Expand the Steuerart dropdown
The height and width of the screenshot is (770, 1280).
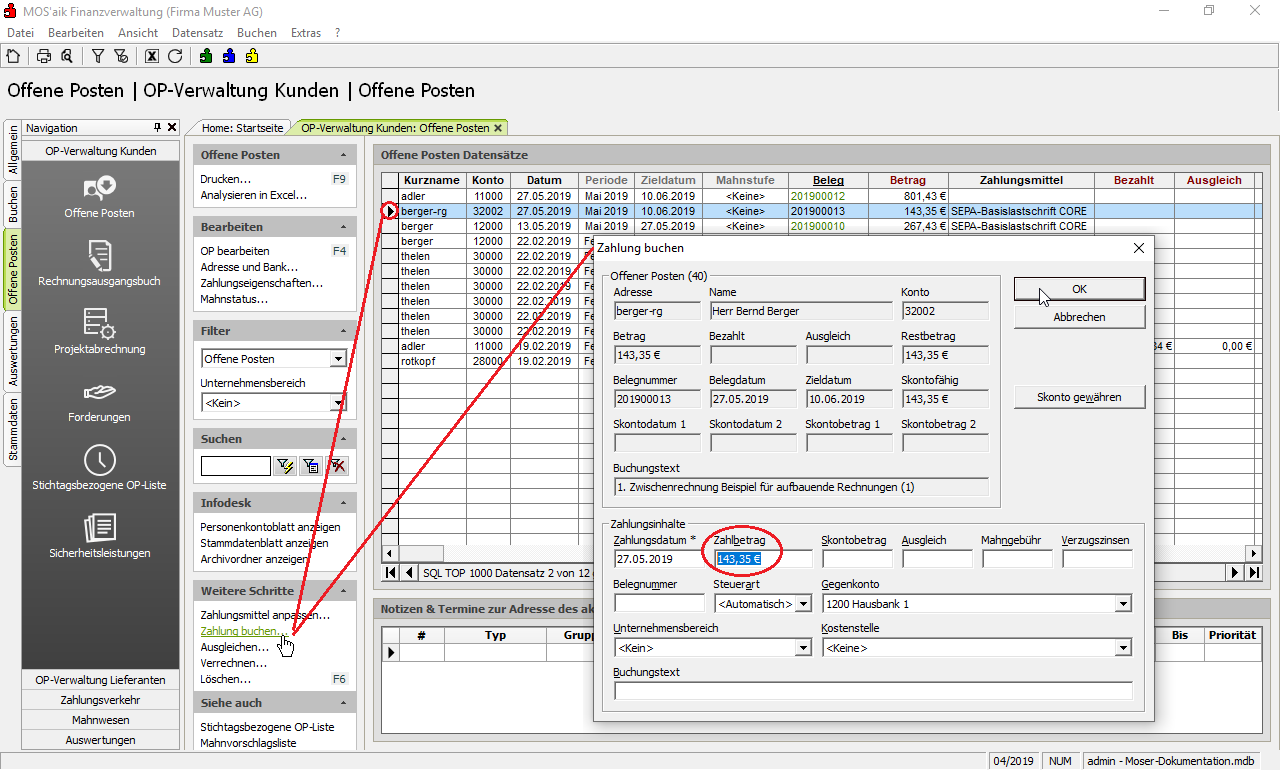tap(802, 604)
